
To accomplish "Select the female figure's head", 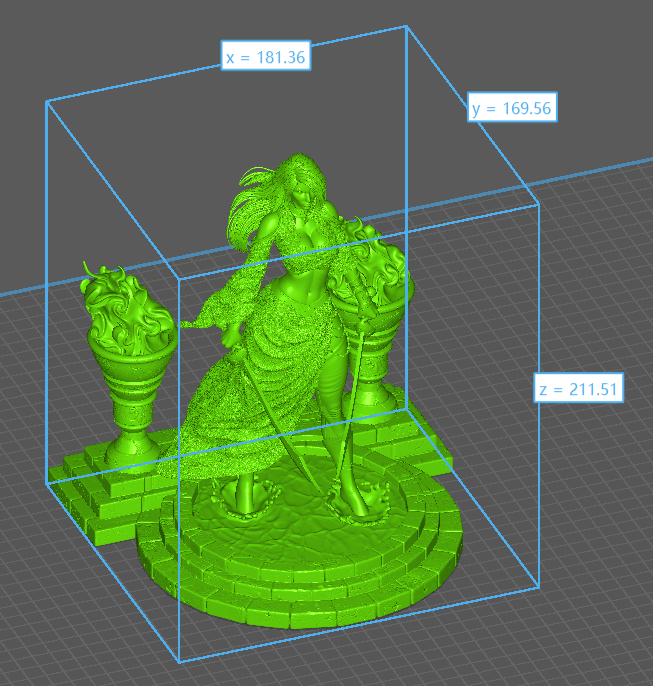I will point(303,186).
